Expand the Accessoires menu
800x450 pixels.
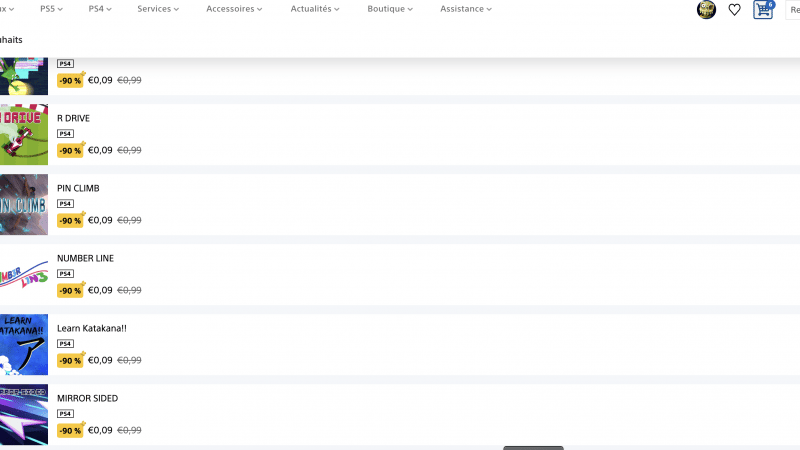pos(234,9)
